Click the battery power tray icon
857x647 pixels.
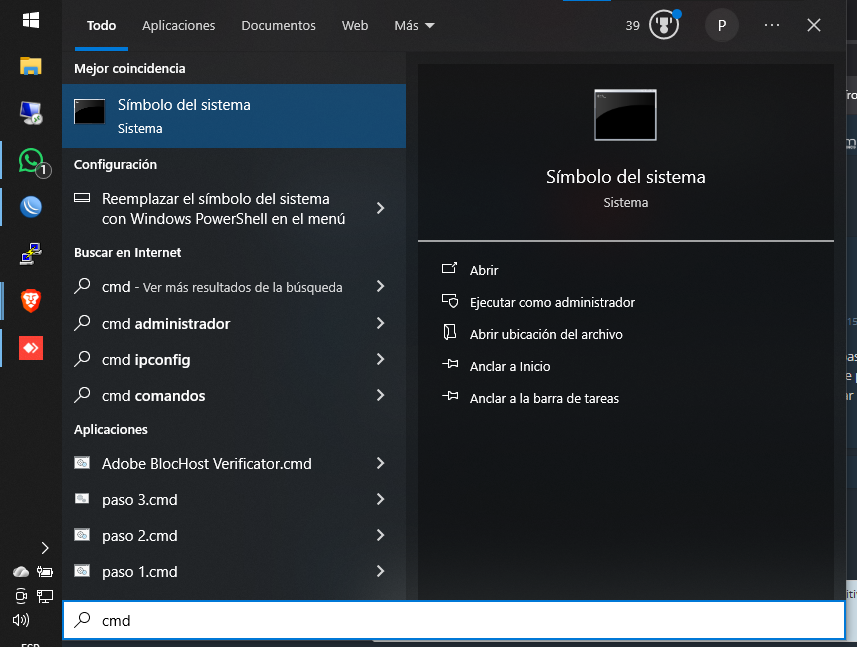click(x=45, y=572)
